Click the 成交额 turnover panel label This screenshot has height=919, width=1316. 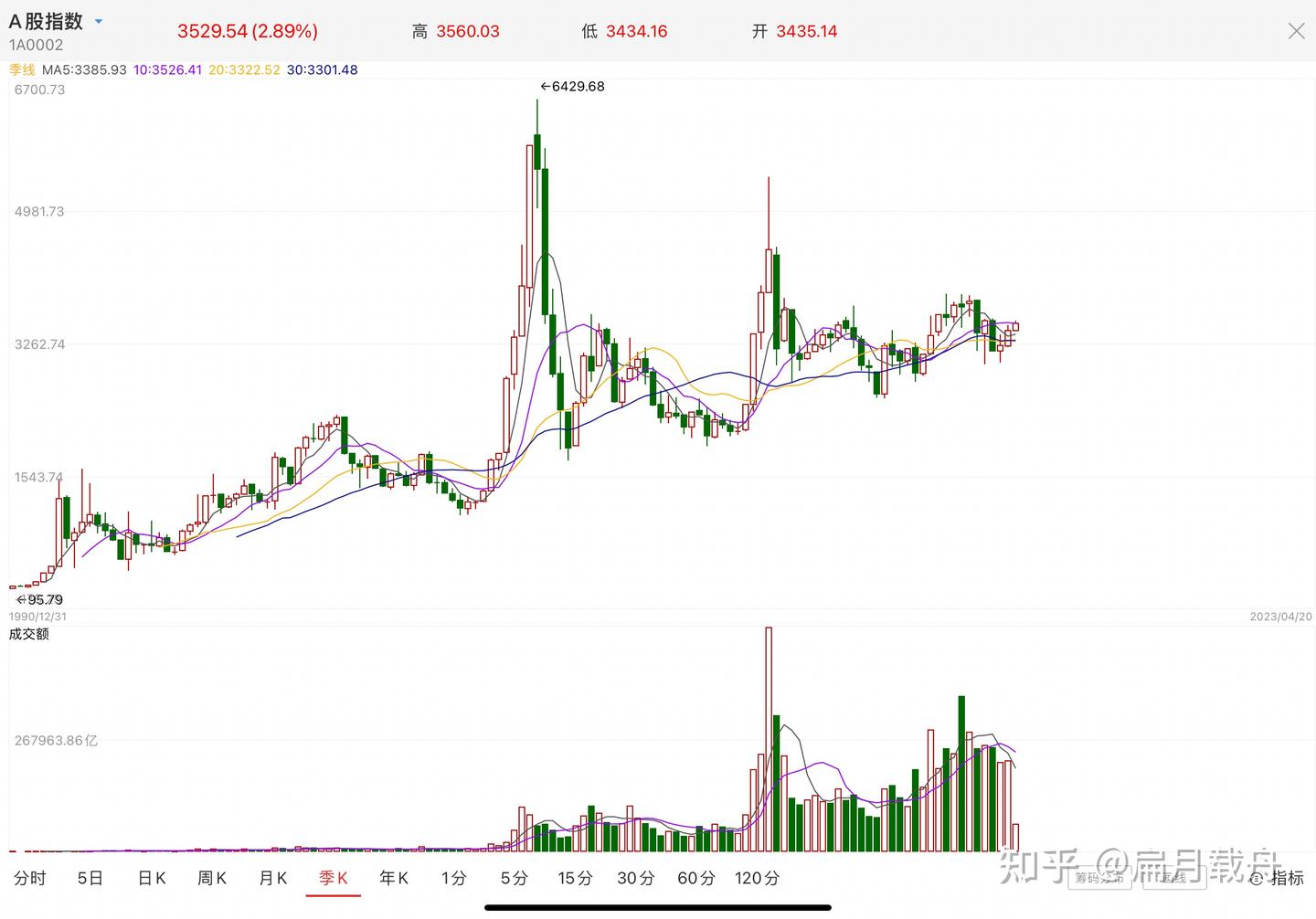[x=29, y=633]
